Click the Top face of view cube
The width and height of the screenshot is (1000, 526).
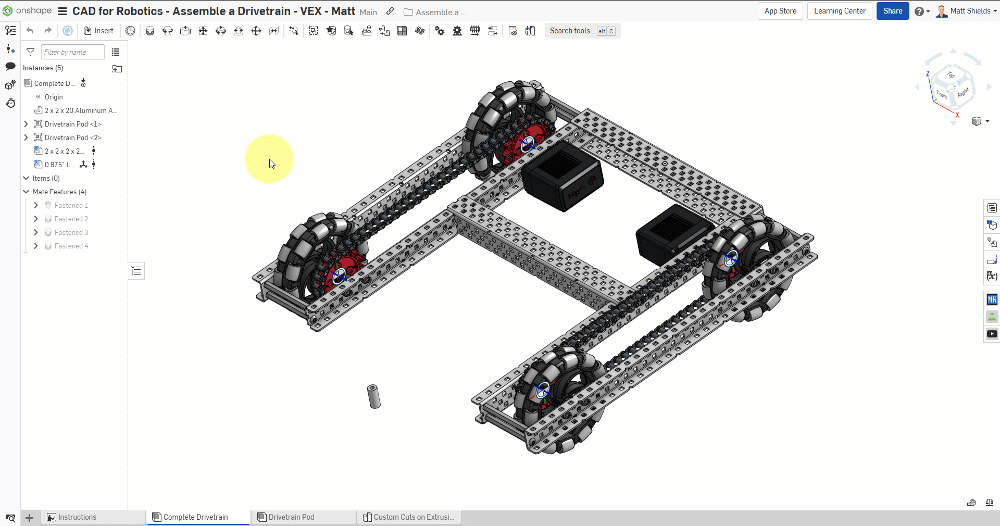pos(950,75)
